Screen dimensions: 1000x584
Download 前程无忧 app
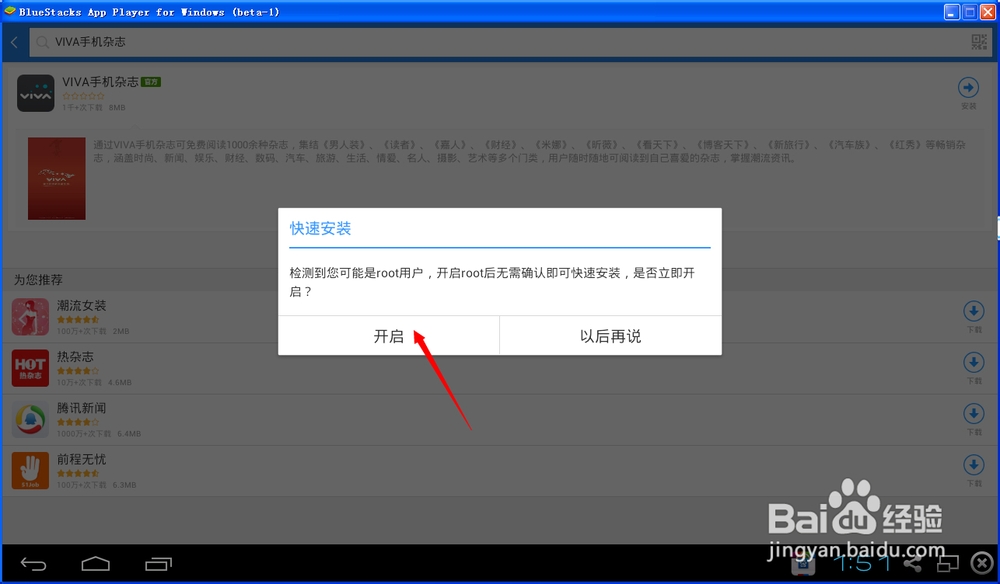(x=973, y=465)
